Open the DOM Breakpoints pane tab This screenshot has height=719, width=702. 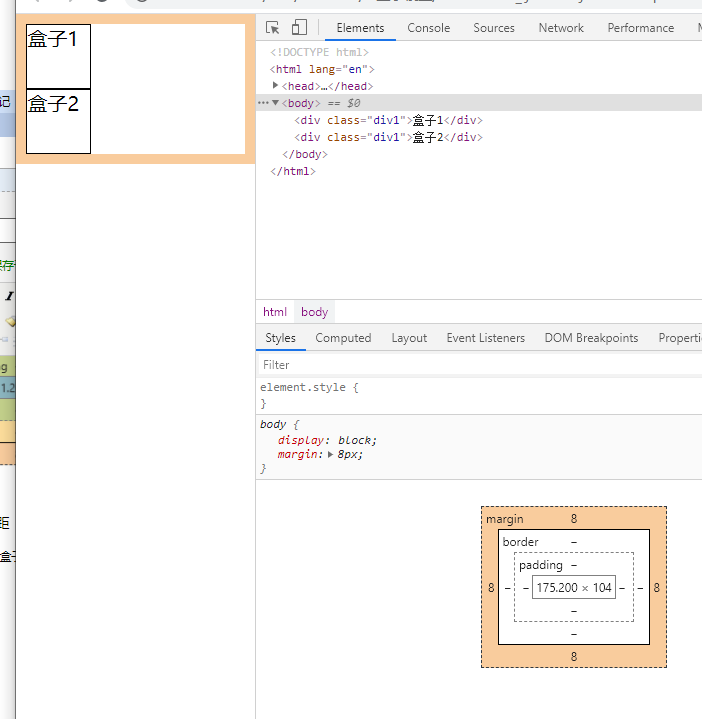(x=591, y=338)
